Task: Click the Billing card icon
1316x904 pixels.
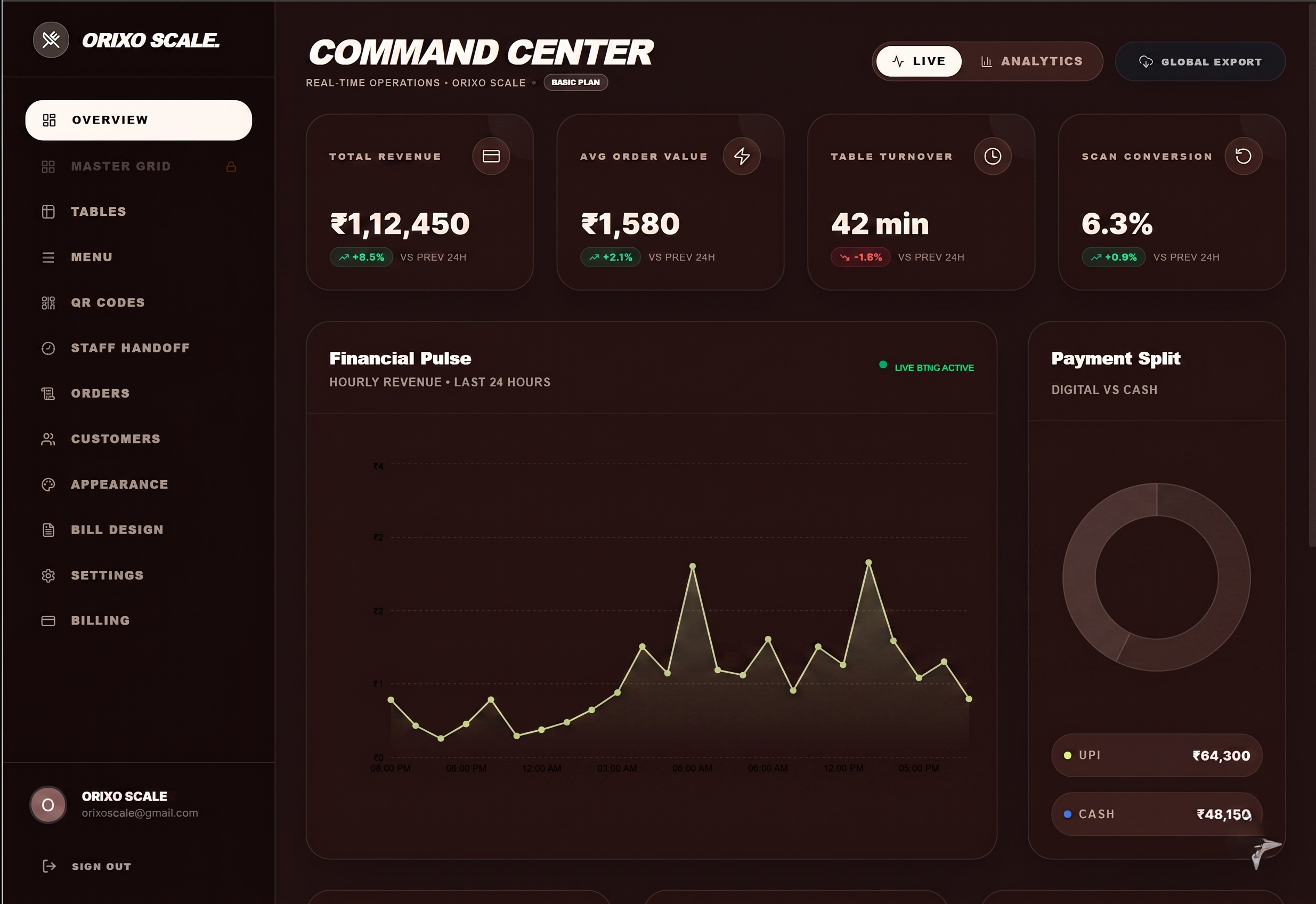Action: coord(48,621)
